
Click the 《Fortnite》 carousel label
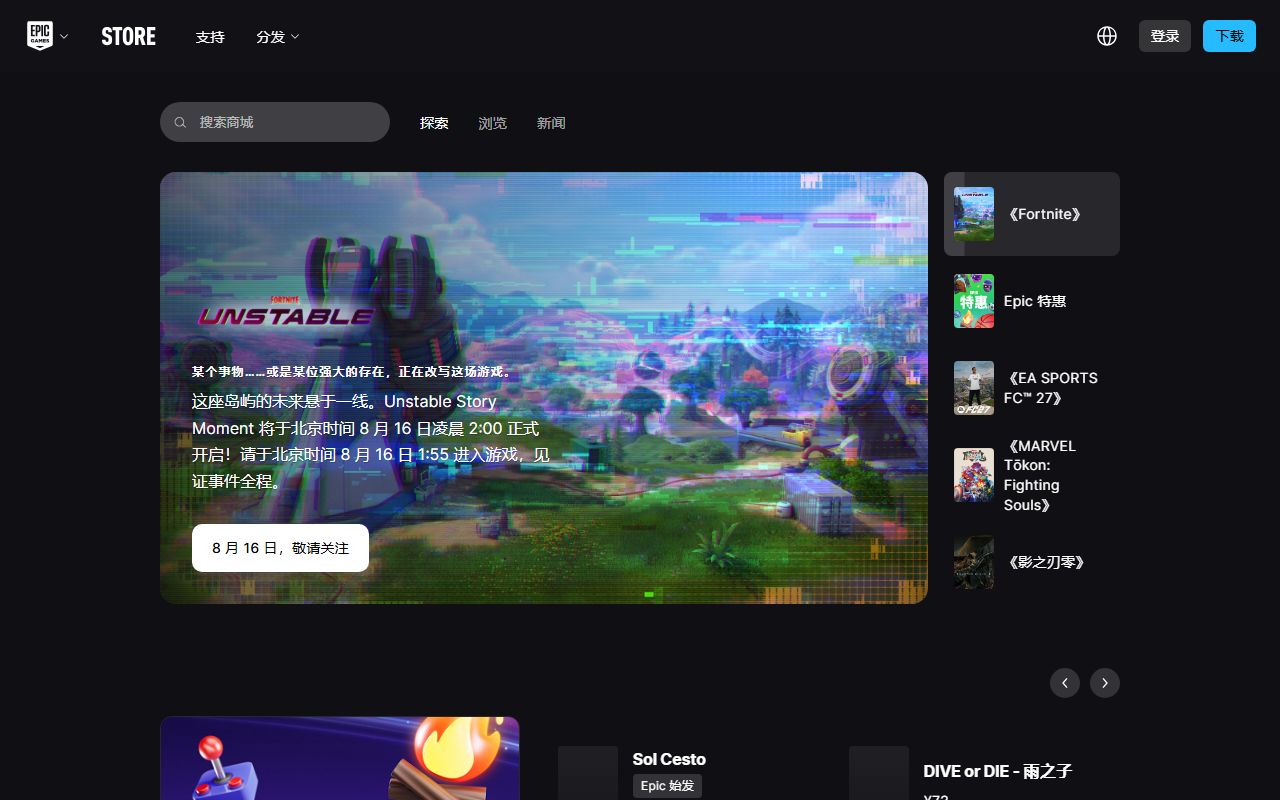tap(1045, 214)
